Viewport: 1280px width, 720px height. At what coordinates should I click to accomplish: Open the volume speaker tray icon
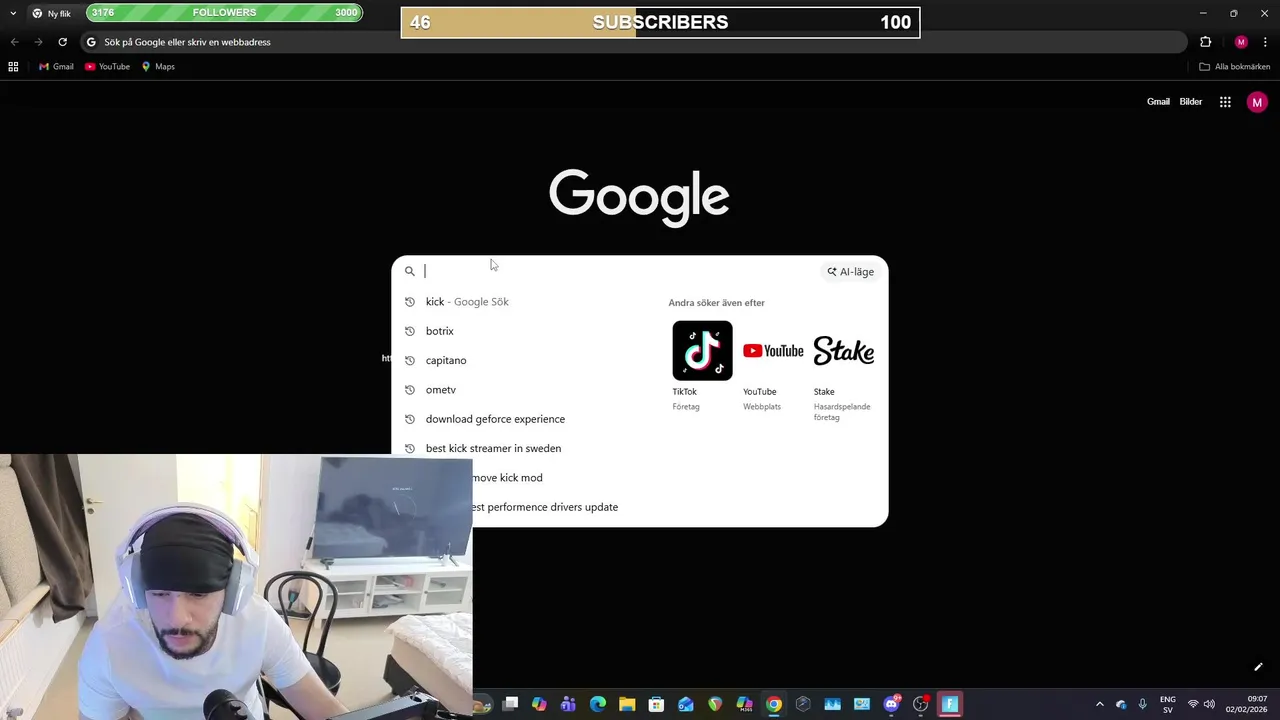click(x=1209, y=704)
